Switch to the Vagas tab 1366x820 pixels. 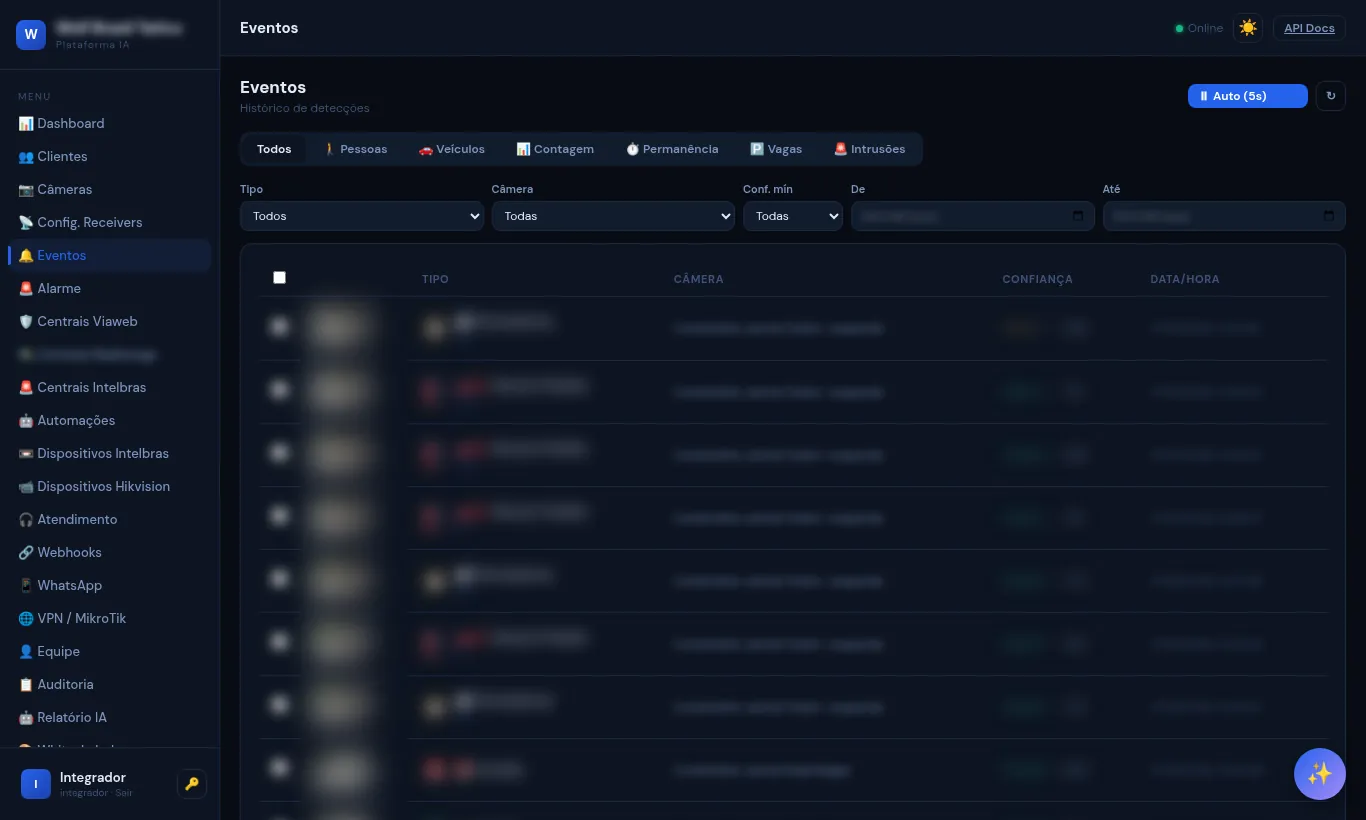(776, 149)
